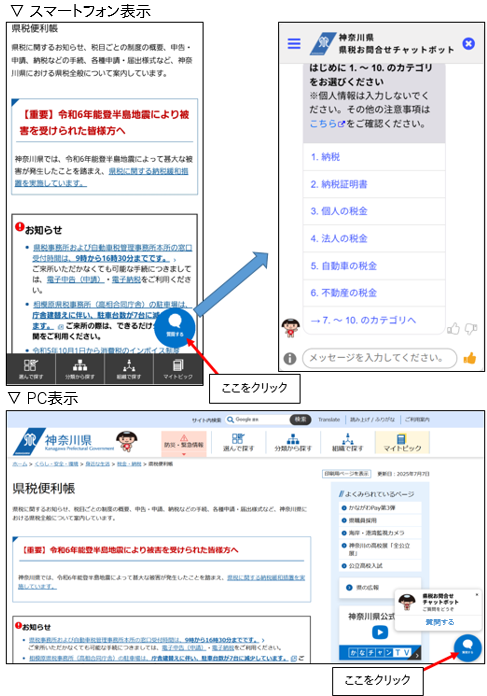The width and height of the screenshot is (487, 696).
Task: Open the PC お知らせ link about 窓口受付時間
Action: click(143, 640)
